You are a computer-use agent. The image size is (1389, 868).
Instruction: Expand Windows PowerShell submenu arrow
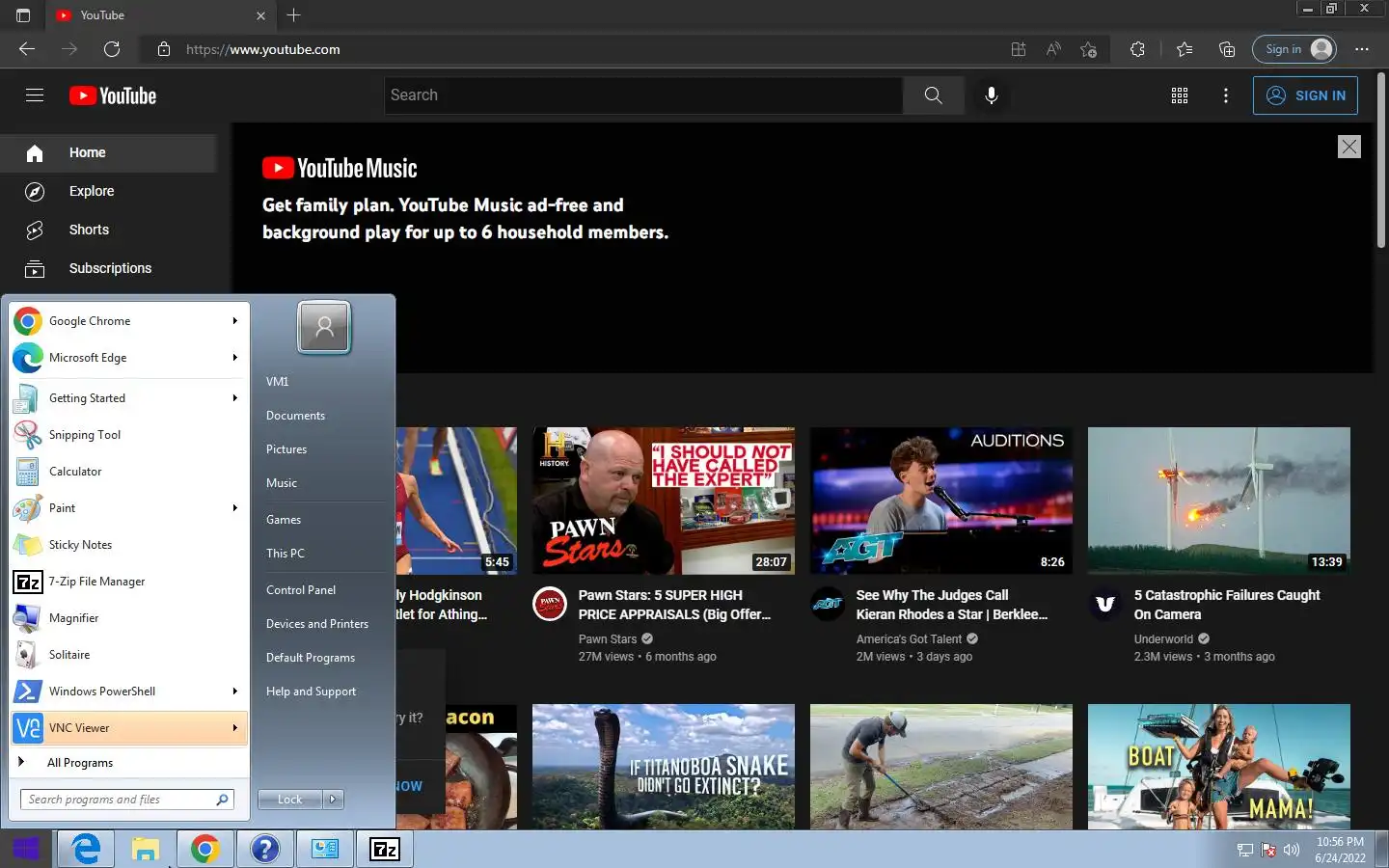click(x=234, y=692)
